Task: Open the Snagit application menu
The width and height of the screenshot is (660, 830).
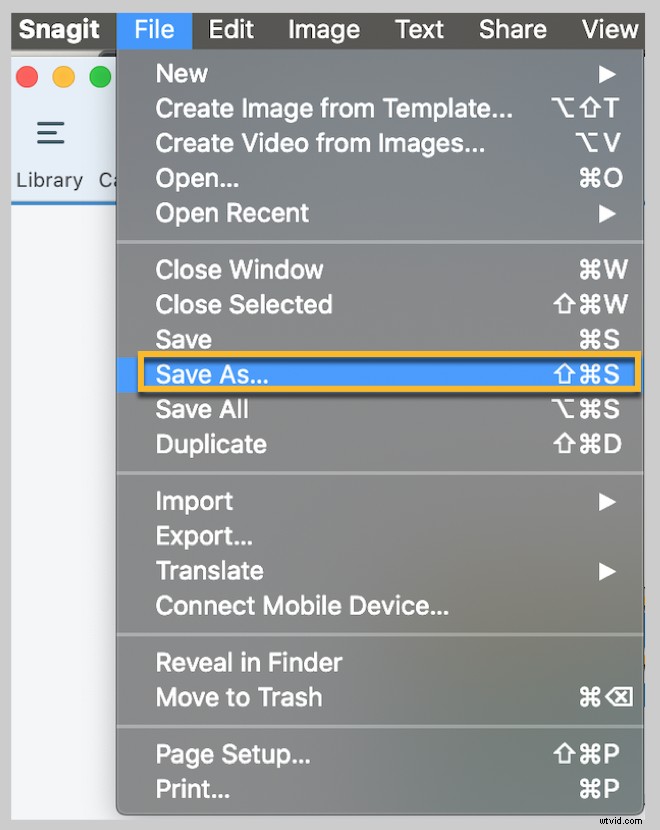Action: click(62, 29)
